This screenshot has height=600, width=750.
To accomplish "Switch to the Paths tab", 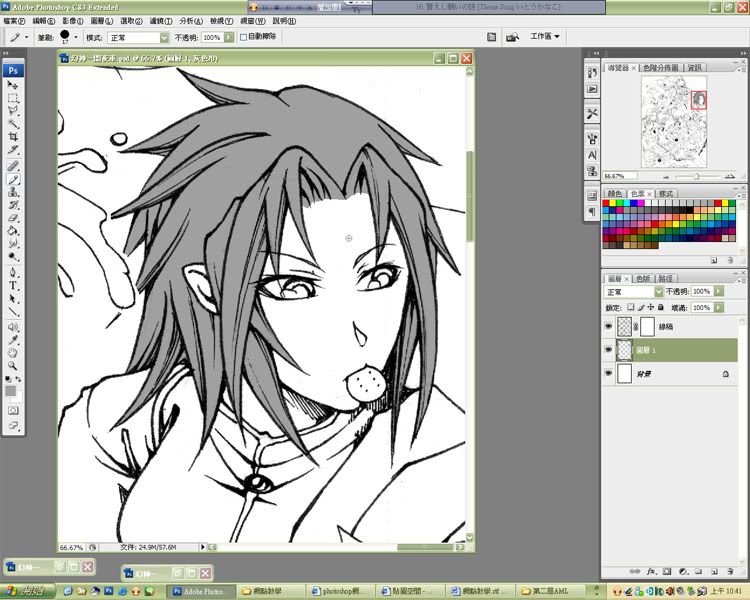I will (665, 278).
